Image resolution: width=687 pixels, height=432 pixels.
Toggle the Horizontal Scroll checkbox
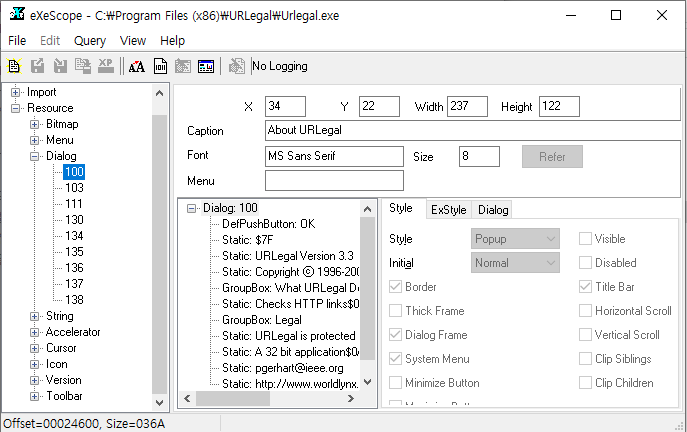coord(585,311)
